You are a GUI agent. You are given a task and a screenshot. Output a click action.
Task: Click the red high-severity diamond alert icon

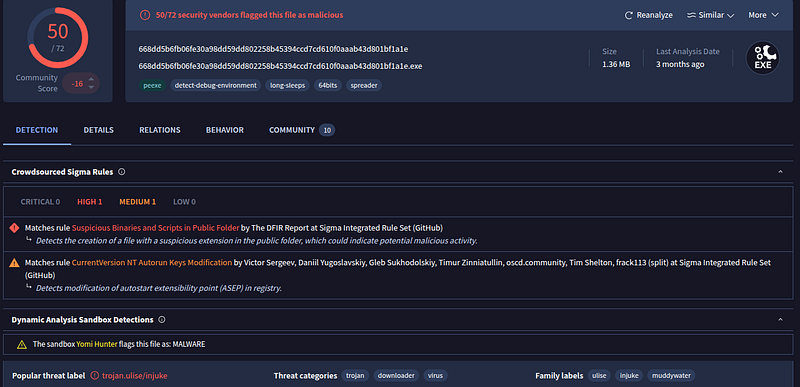pos(14,227)
